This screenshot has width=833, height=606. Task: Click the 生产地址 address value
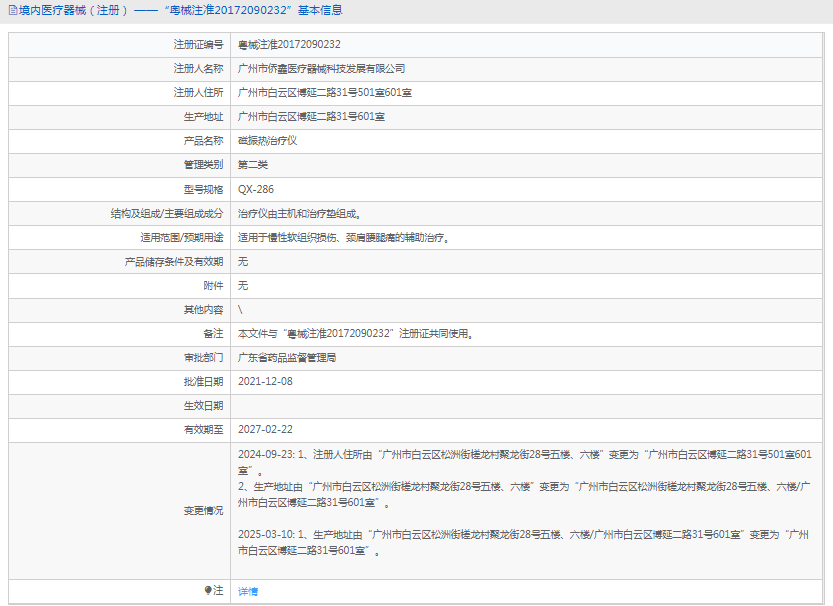pos(311,116)
